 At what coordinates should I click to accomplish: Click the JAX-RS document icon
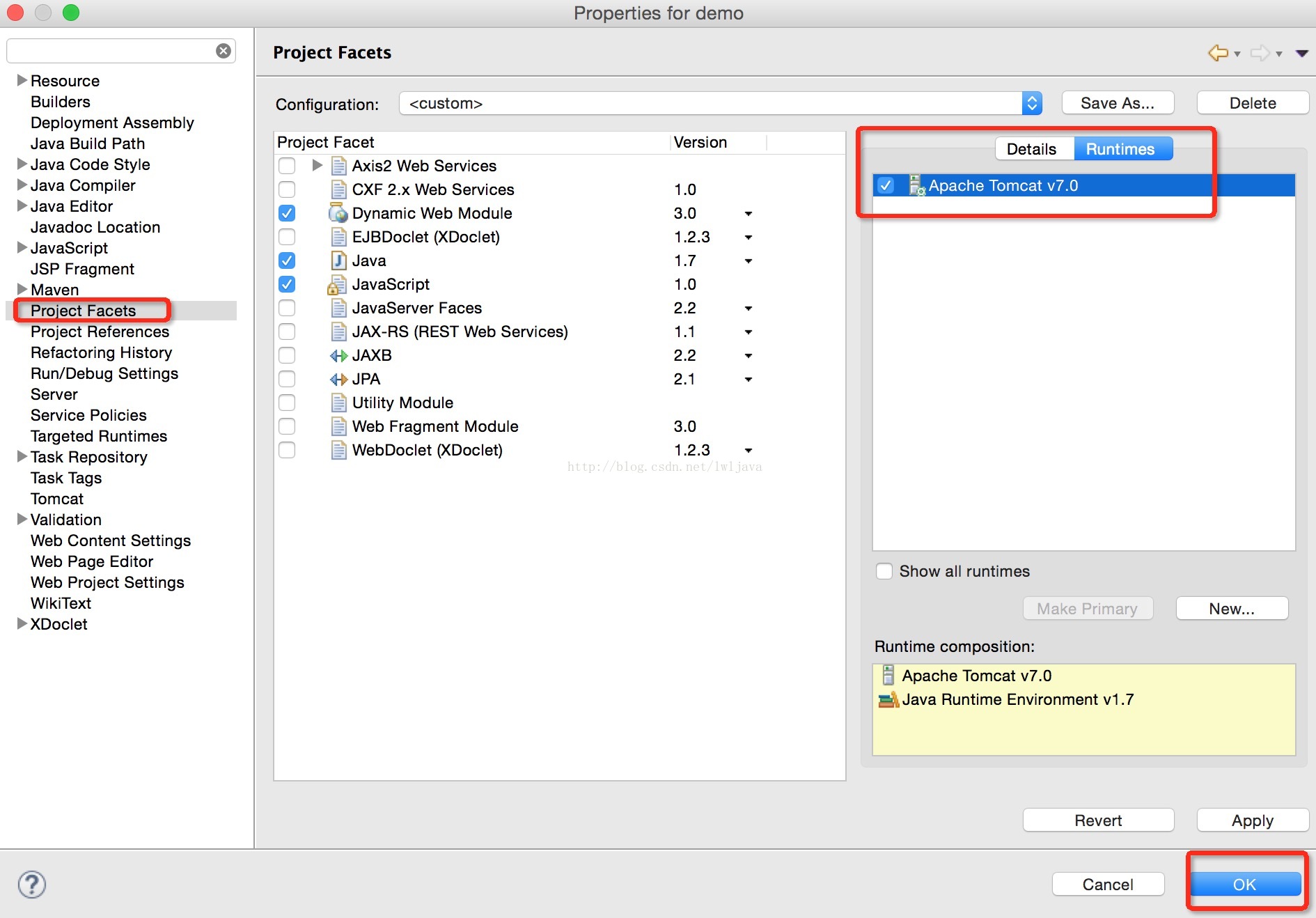338,332
